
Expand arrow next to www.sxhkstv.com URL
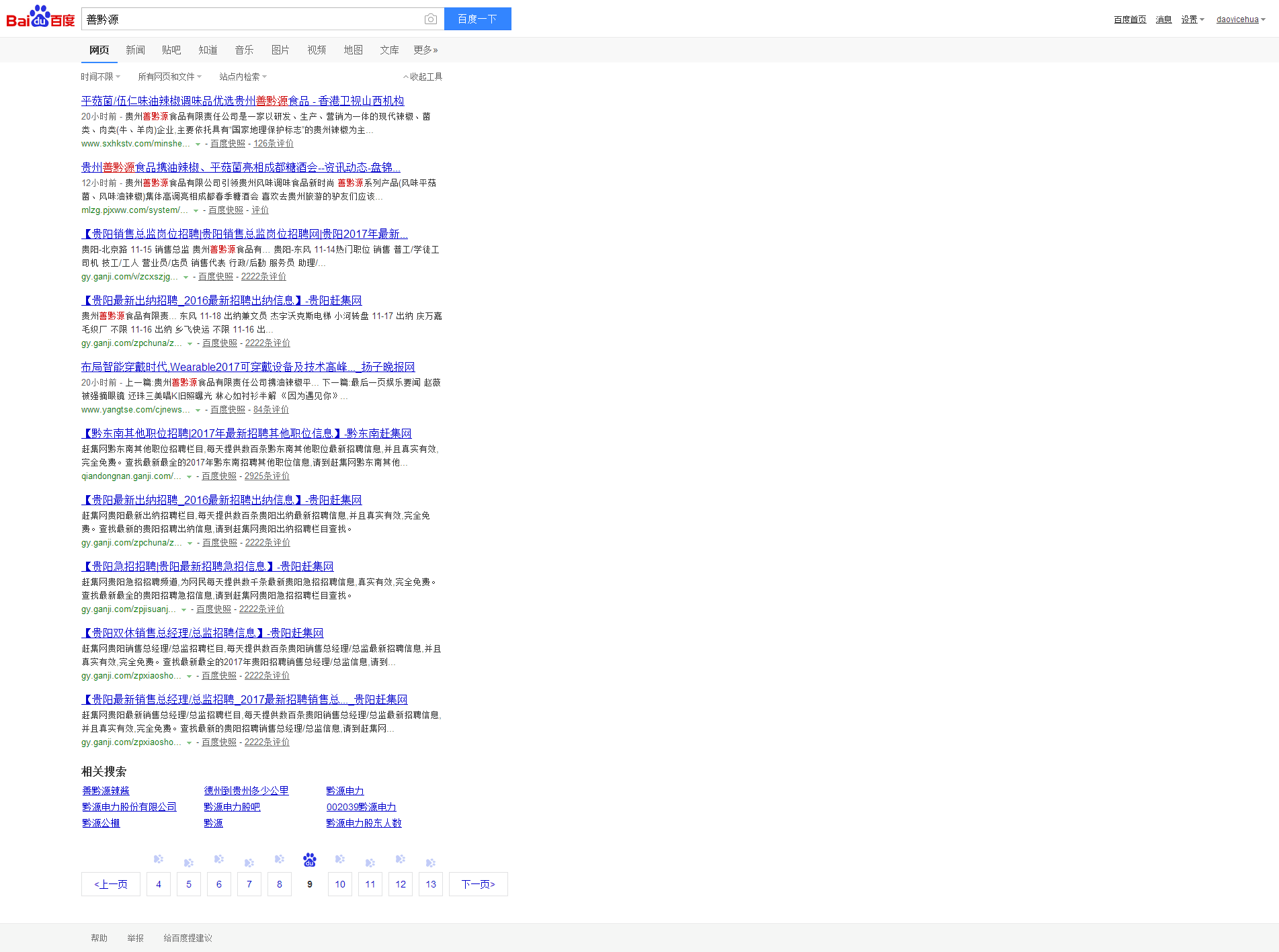coord(198,144)
